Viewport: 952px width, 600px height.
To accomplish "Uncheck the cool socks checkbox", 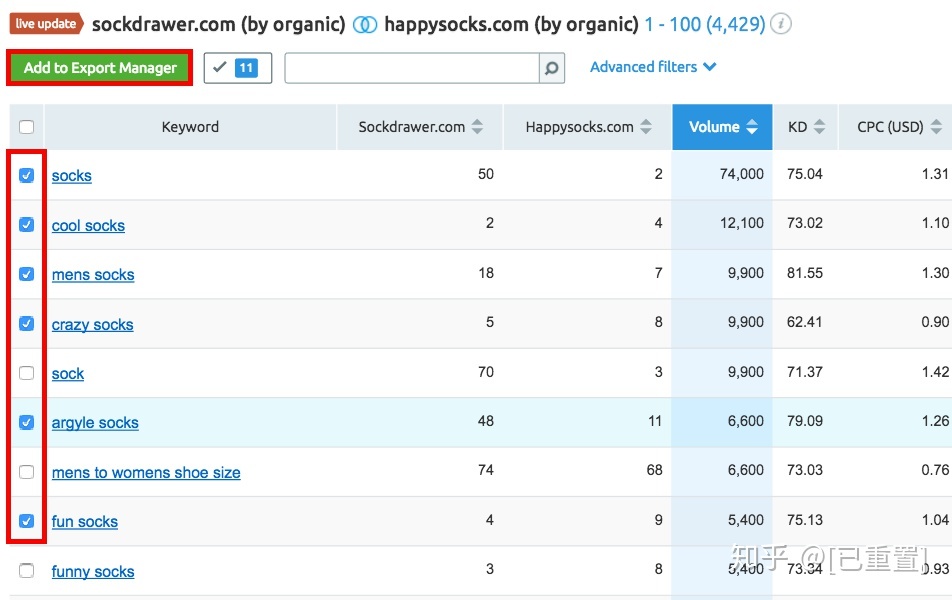I will tap(27, 225).
